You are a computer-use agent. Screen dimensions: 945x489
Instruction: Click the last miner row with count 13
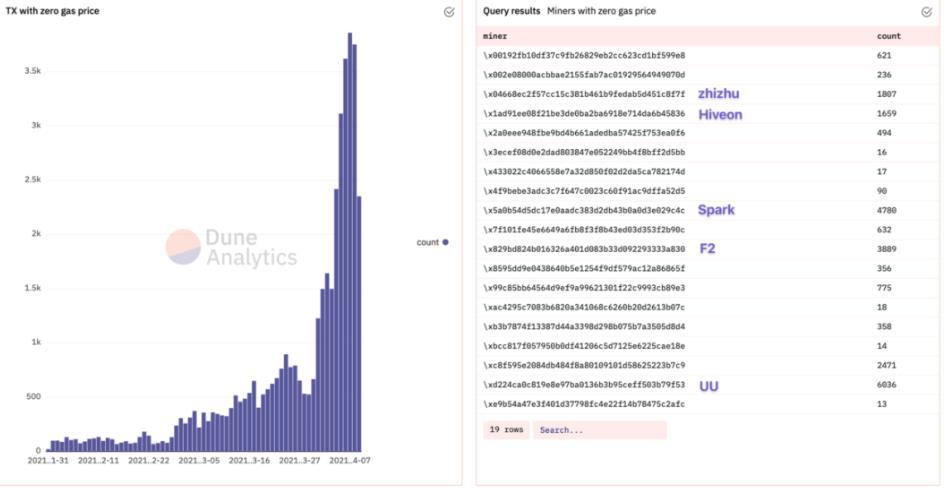coord(584,404)
